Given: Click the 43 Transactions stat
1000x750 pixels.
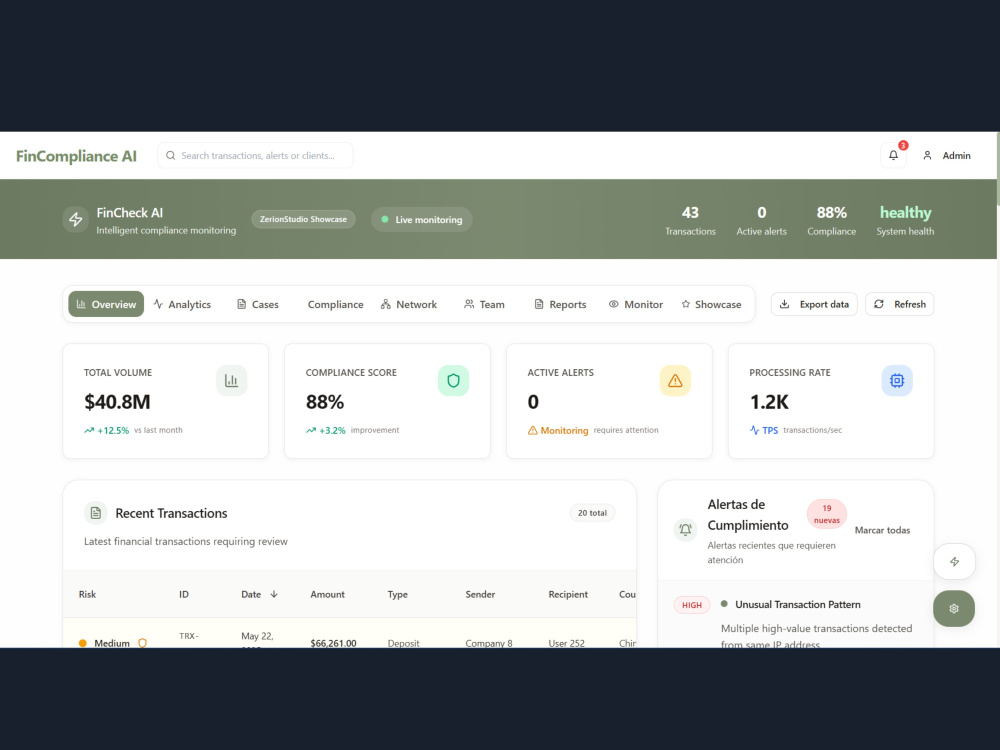Looking at the screenshot, I should (x=690, y=220).
